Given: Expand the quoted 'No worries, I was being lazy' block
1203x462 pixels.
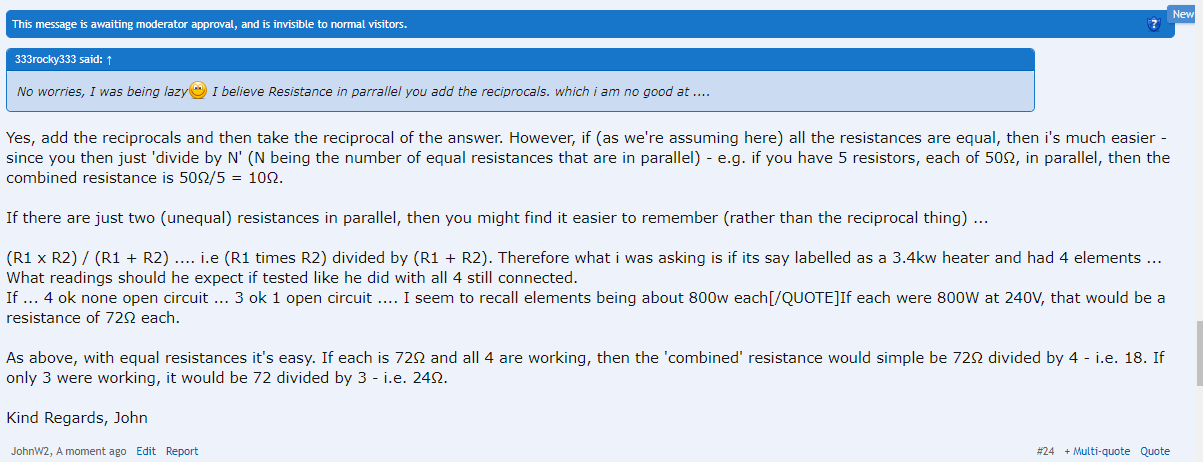Looking at the screenshot, I should click(x=520, y=92).
